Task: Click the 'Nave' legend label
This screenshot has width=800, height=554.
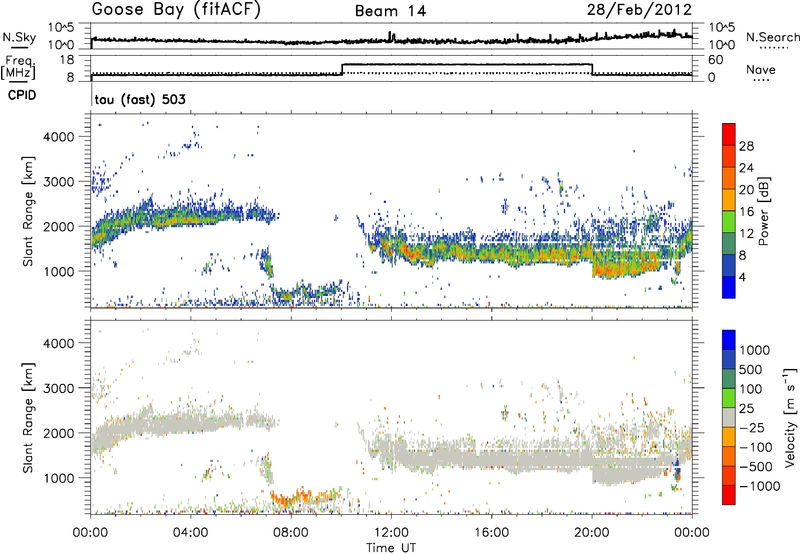Action: (x=761, y=70)
